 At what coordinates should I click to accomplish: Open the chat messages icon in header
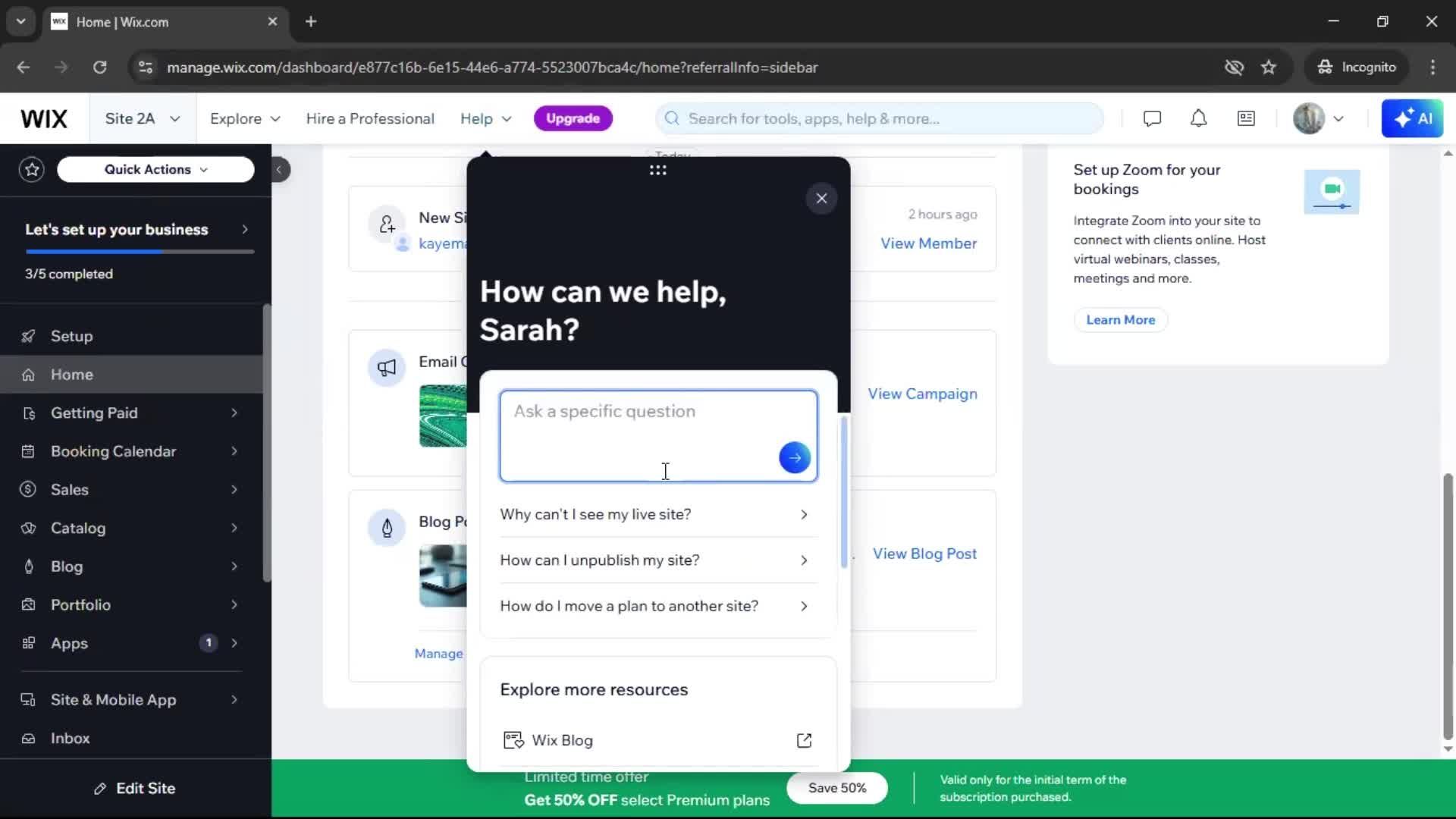(x=1152, y=118)
